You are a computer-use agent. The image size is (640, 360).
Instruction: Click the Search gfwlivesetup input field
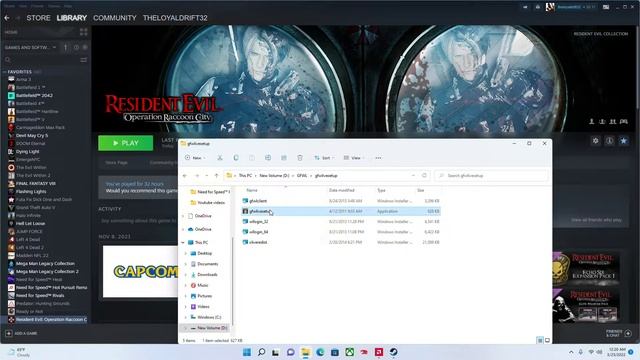tap(491, 176)
